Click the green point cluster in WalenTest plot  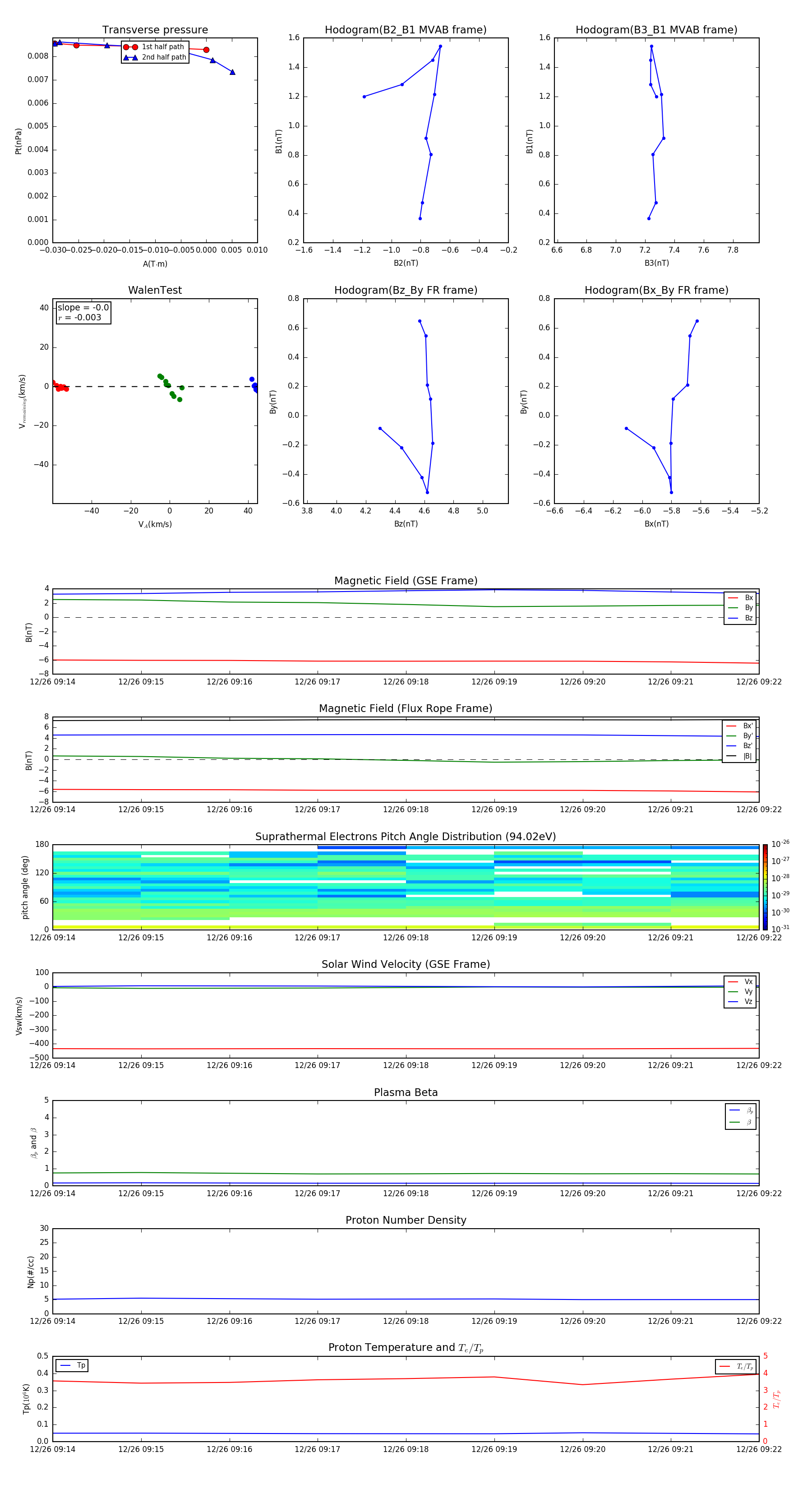pyautogui.click(x=169, y=386)
